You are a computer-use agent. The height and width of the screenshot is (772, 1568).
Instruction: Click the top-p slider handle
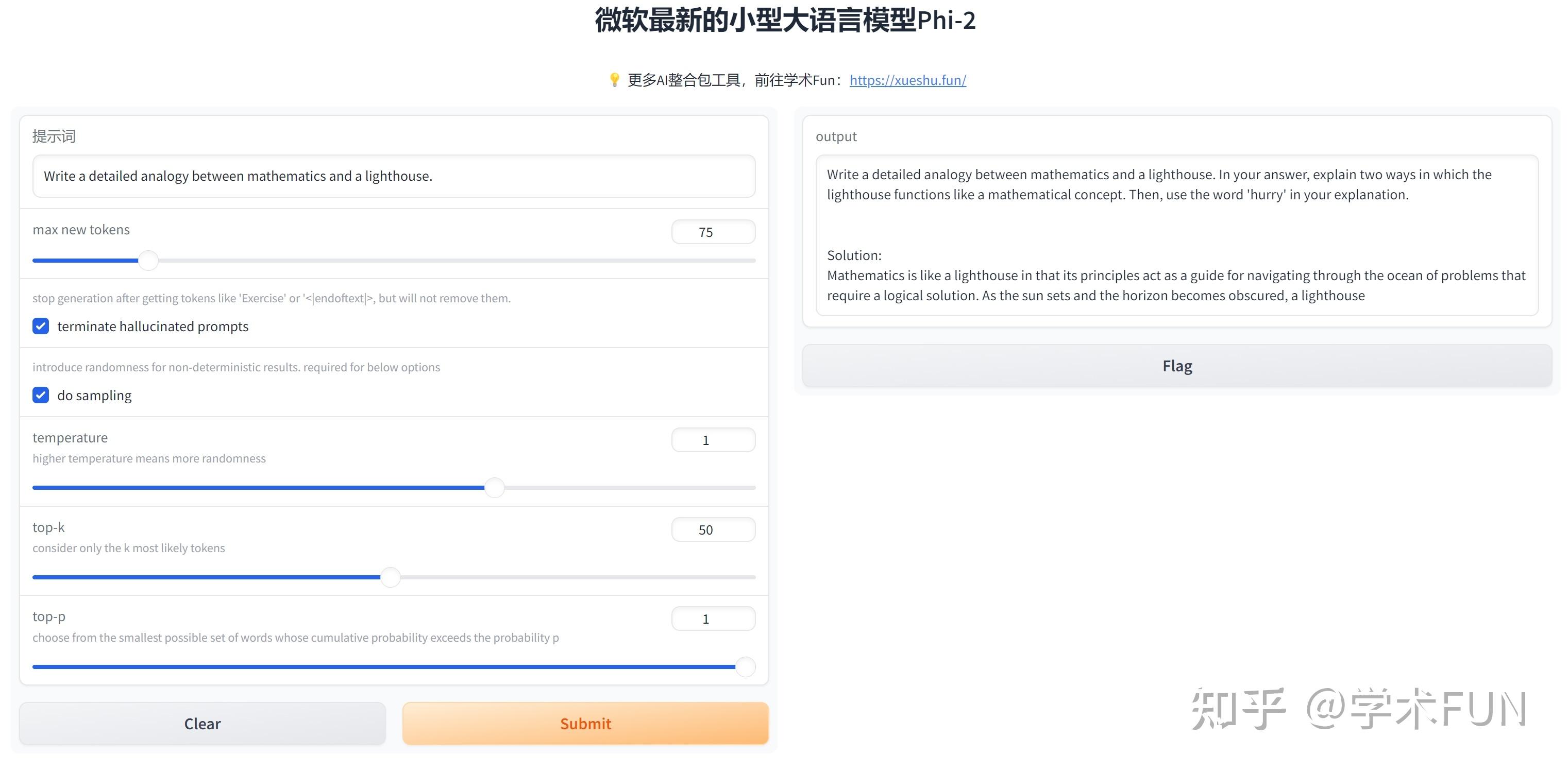click(745, 666)
